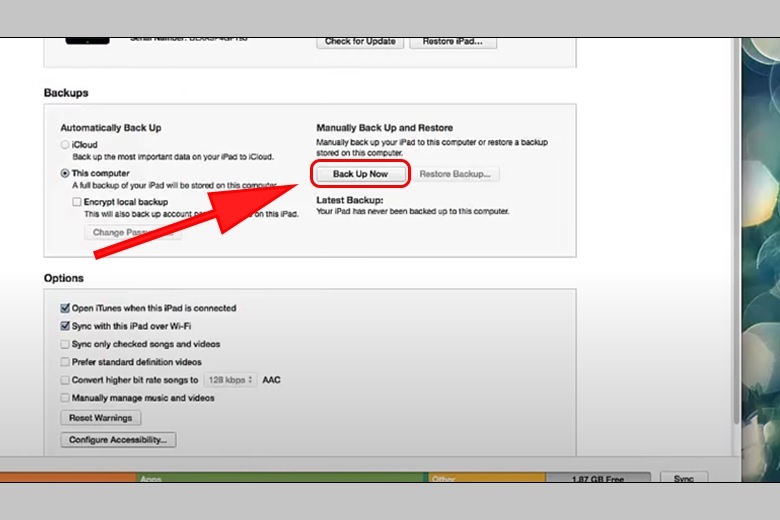Click the green Apps storage bar segment
780x520 pixels.
point(280,478)
